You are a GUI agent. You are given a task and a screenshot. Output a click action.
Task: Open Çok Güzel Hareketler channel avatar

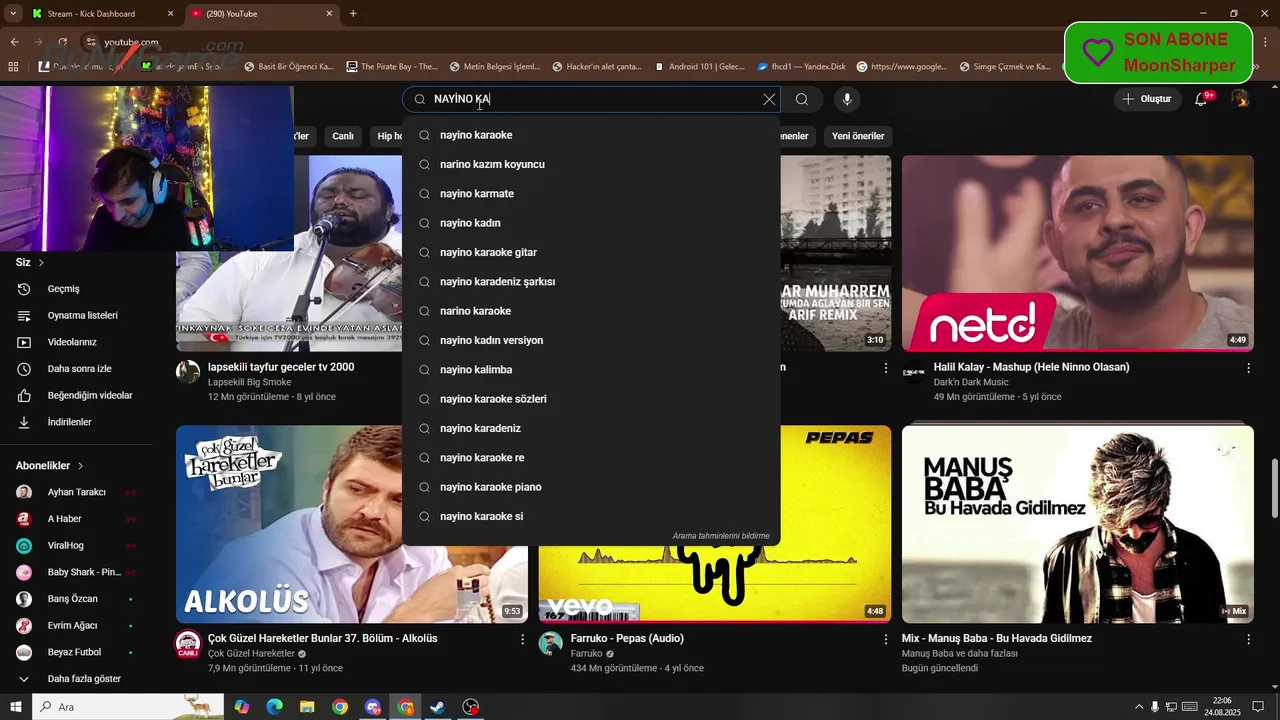click(x=188, y=643)
